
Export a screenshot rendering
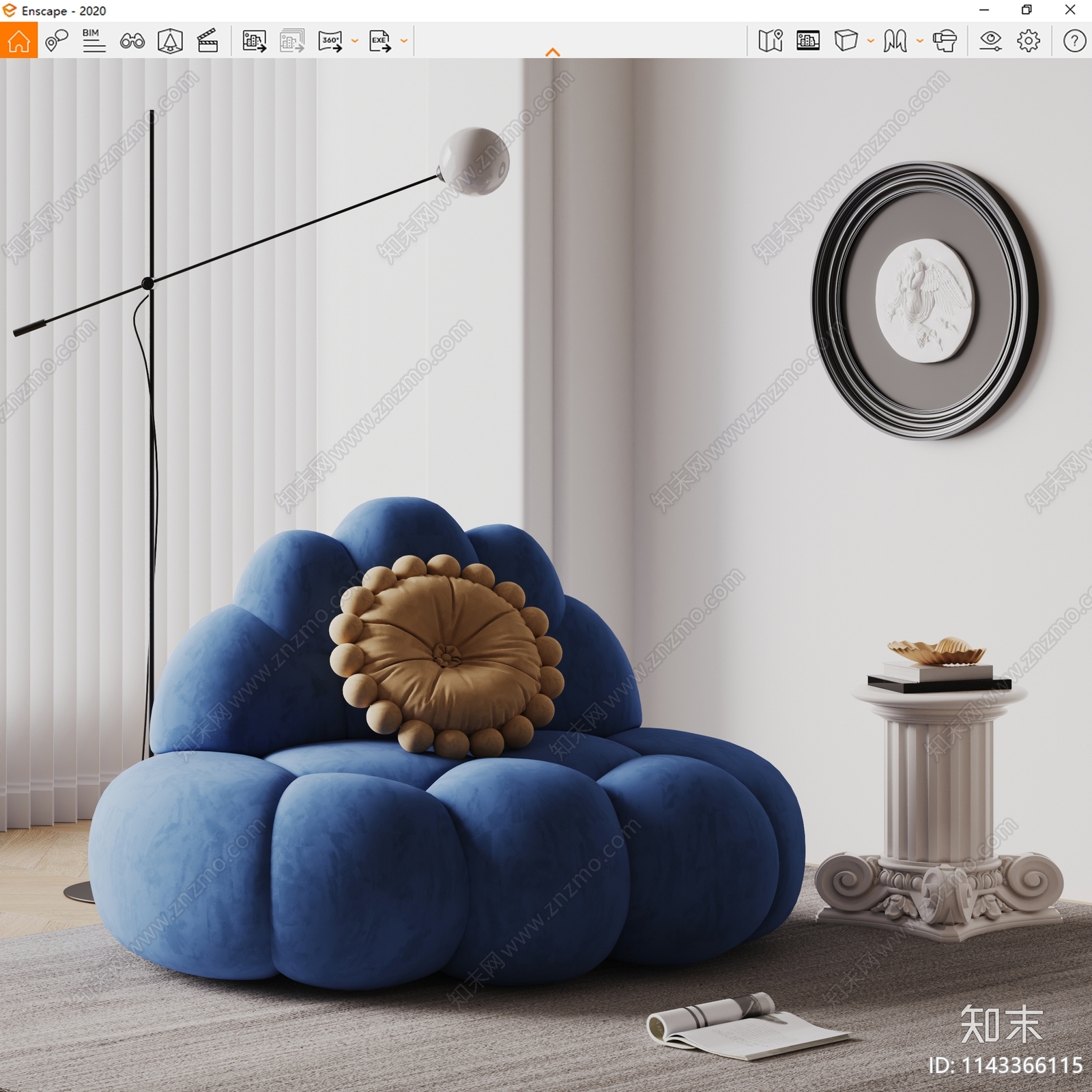(255, 41)
